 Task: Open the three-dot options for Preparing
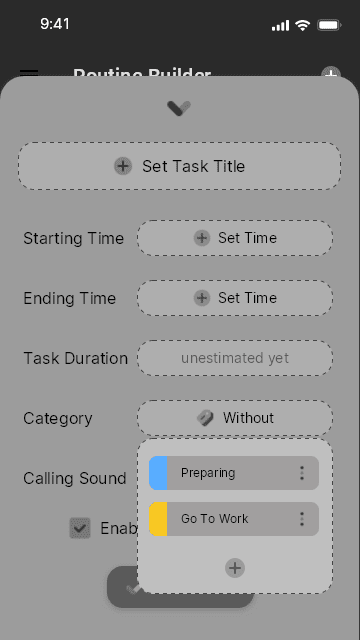click(x=302, y=473)
